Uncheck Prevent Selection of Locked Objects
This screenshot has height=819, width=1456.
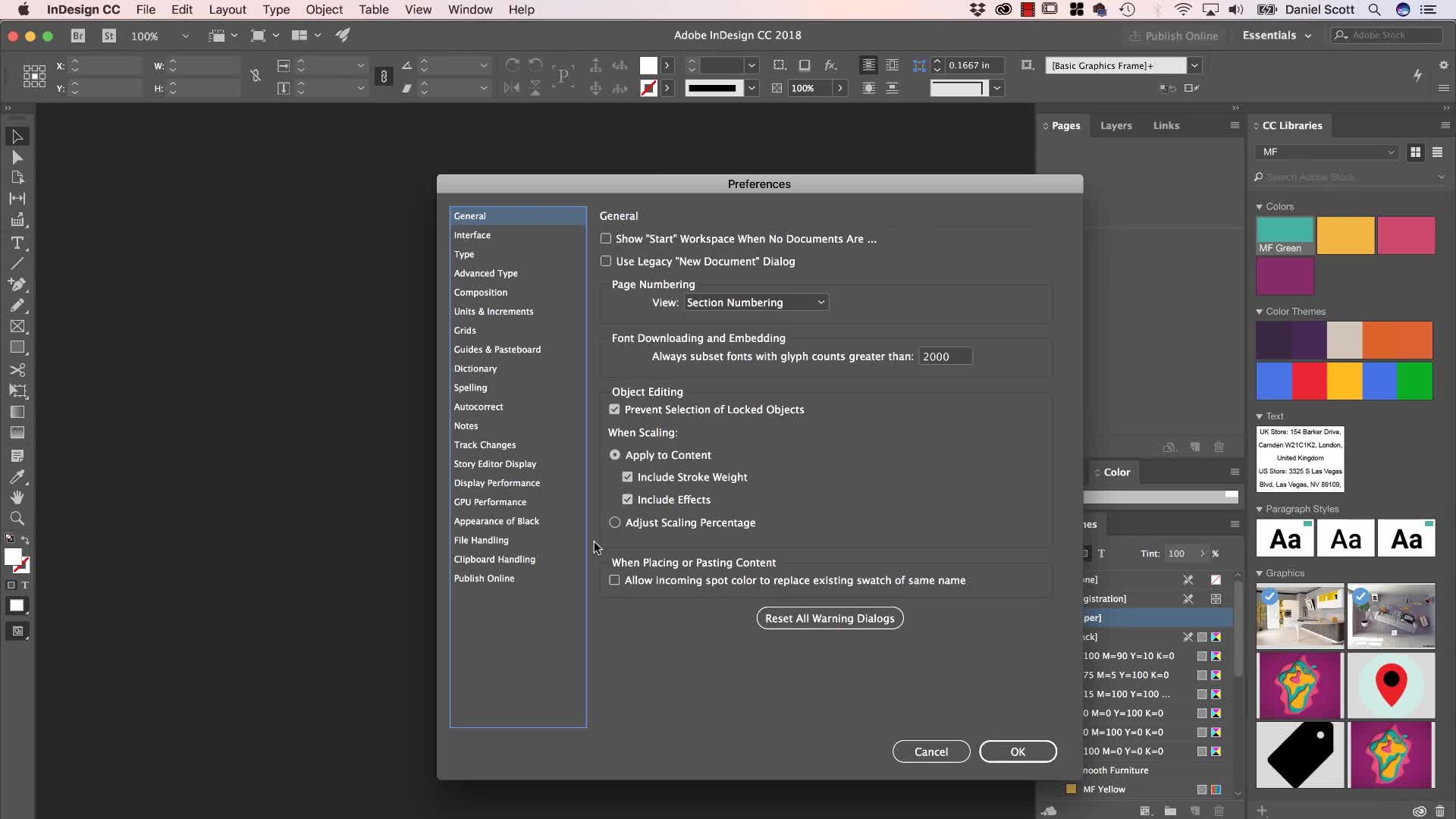tap(614, 409)
